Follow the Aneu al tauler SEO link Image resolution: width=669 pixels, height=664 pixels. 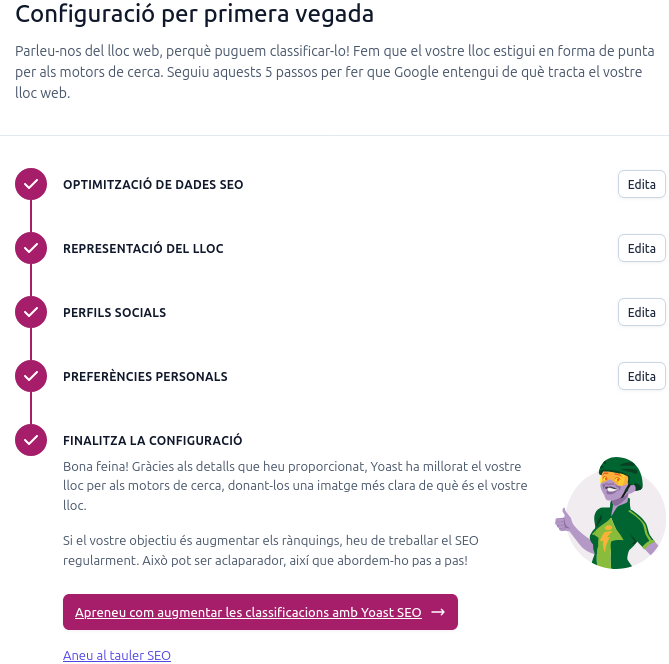[x=117, y=655]
